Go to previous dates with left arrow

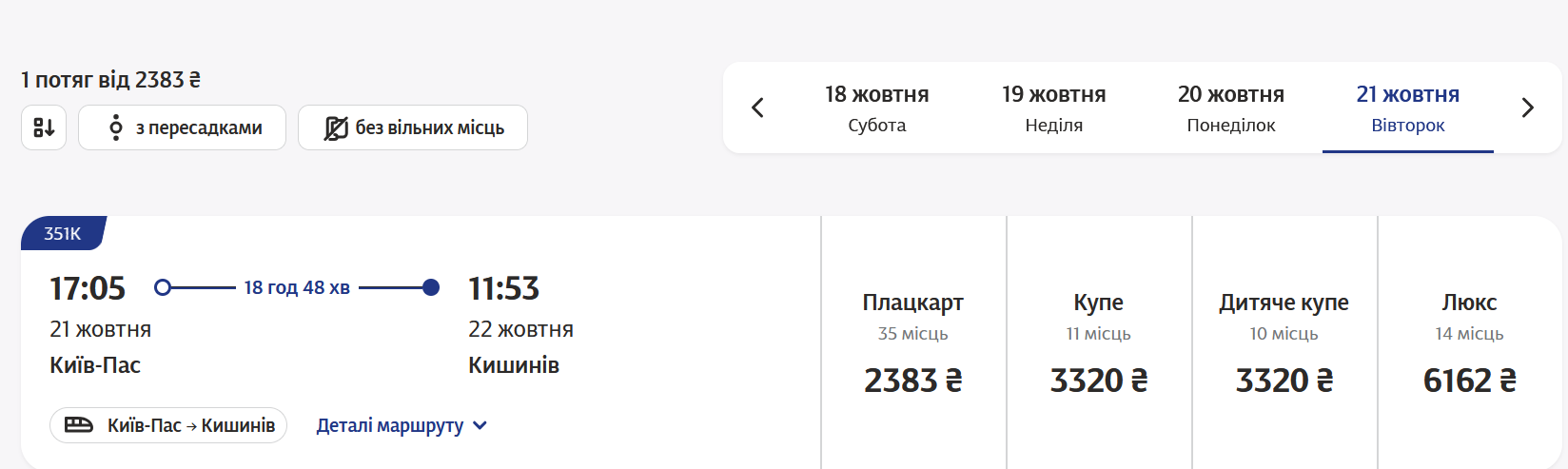click(x=757, y=107)
